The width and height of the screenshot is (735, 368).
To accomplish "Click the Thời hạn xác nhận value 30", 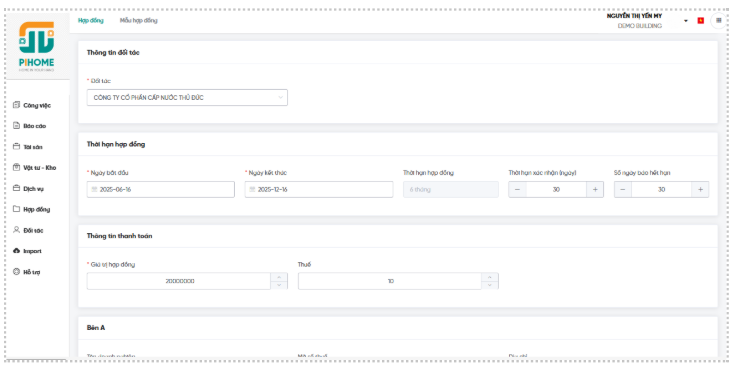I will click(x=556, y=189).
